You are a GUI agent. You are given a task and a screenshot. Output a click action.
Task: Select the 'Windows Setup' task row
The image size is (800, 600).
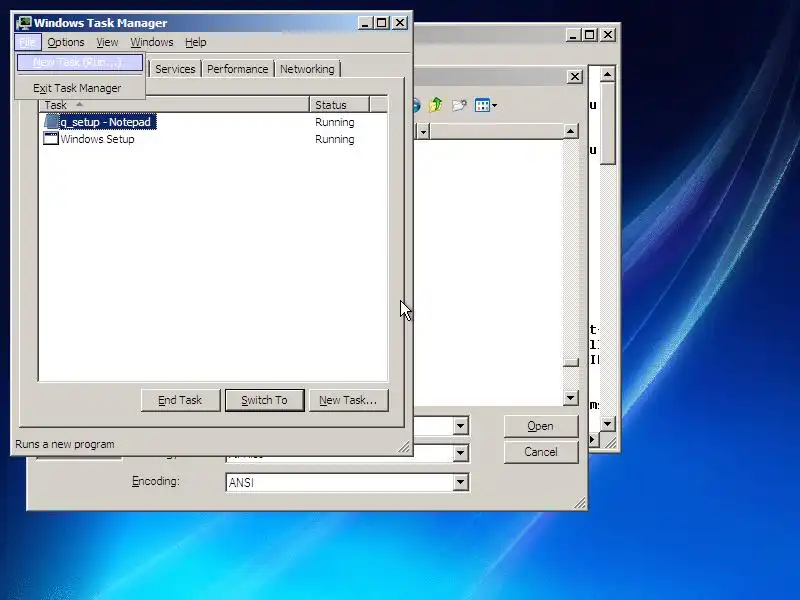point(213,139)
